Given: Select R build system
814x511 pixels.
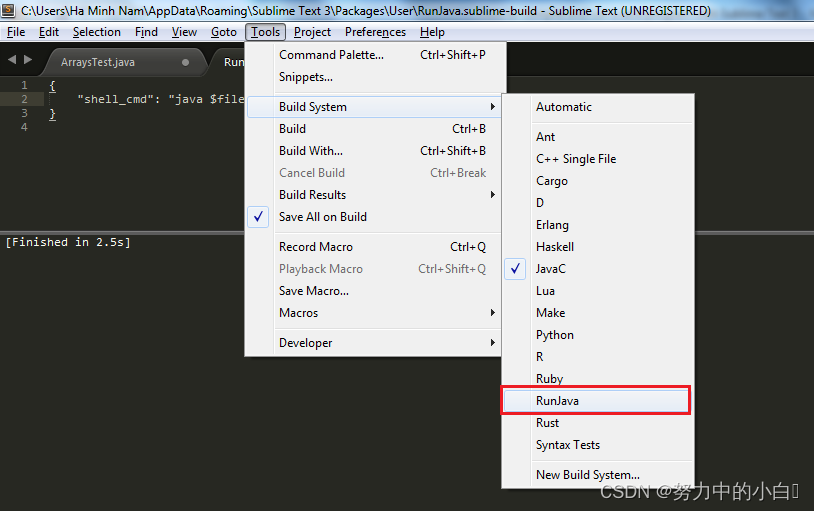Looking at the screenshot, I should click(598, 357).
